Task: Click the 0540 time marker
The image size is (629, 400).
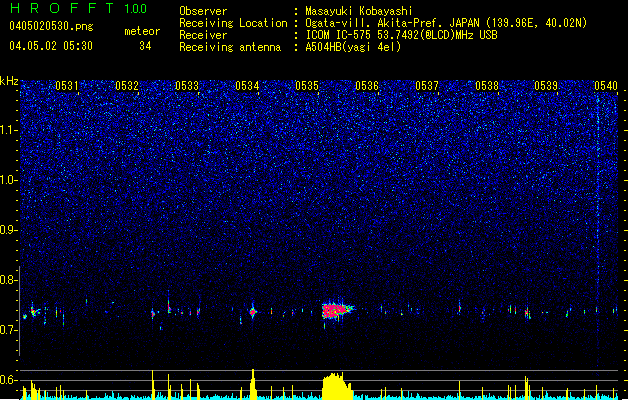Action: click(x=606, y=86)
